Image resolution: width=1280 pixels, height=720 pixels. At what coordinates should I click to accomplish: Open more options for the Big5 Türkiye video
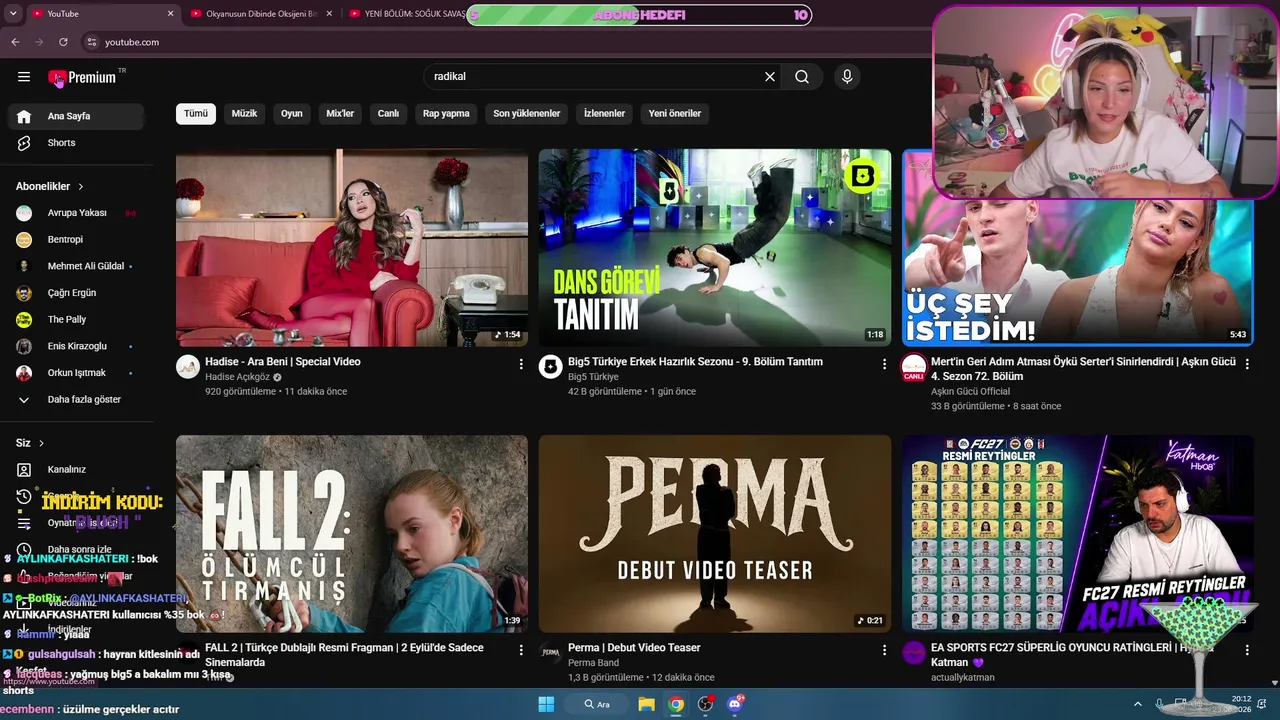click(x=884, y=364)
